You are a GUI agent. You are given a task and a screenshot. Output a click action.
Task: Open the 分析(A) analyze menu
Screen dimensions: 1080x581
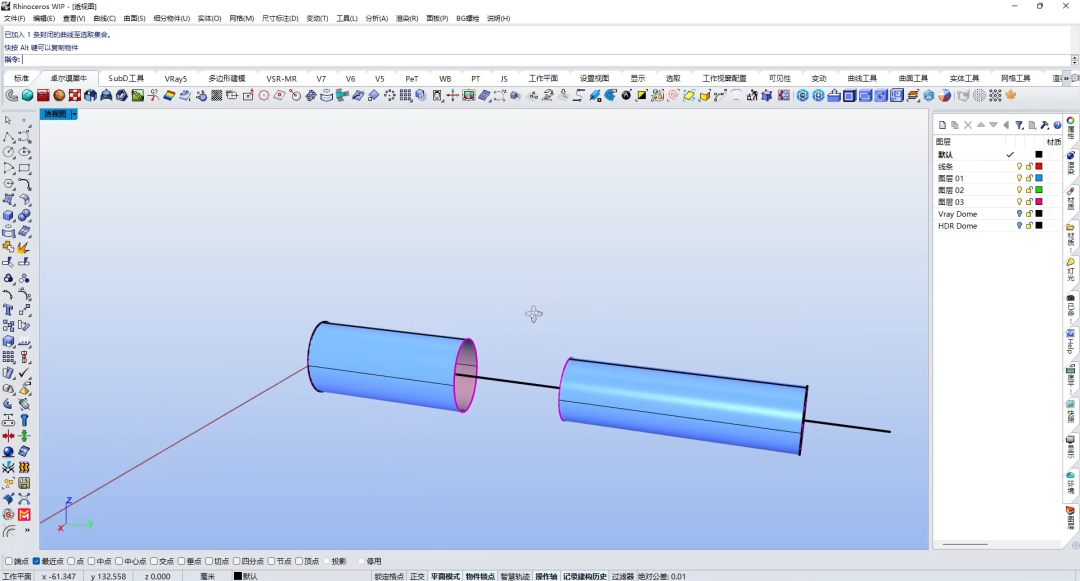coord(377,19)
